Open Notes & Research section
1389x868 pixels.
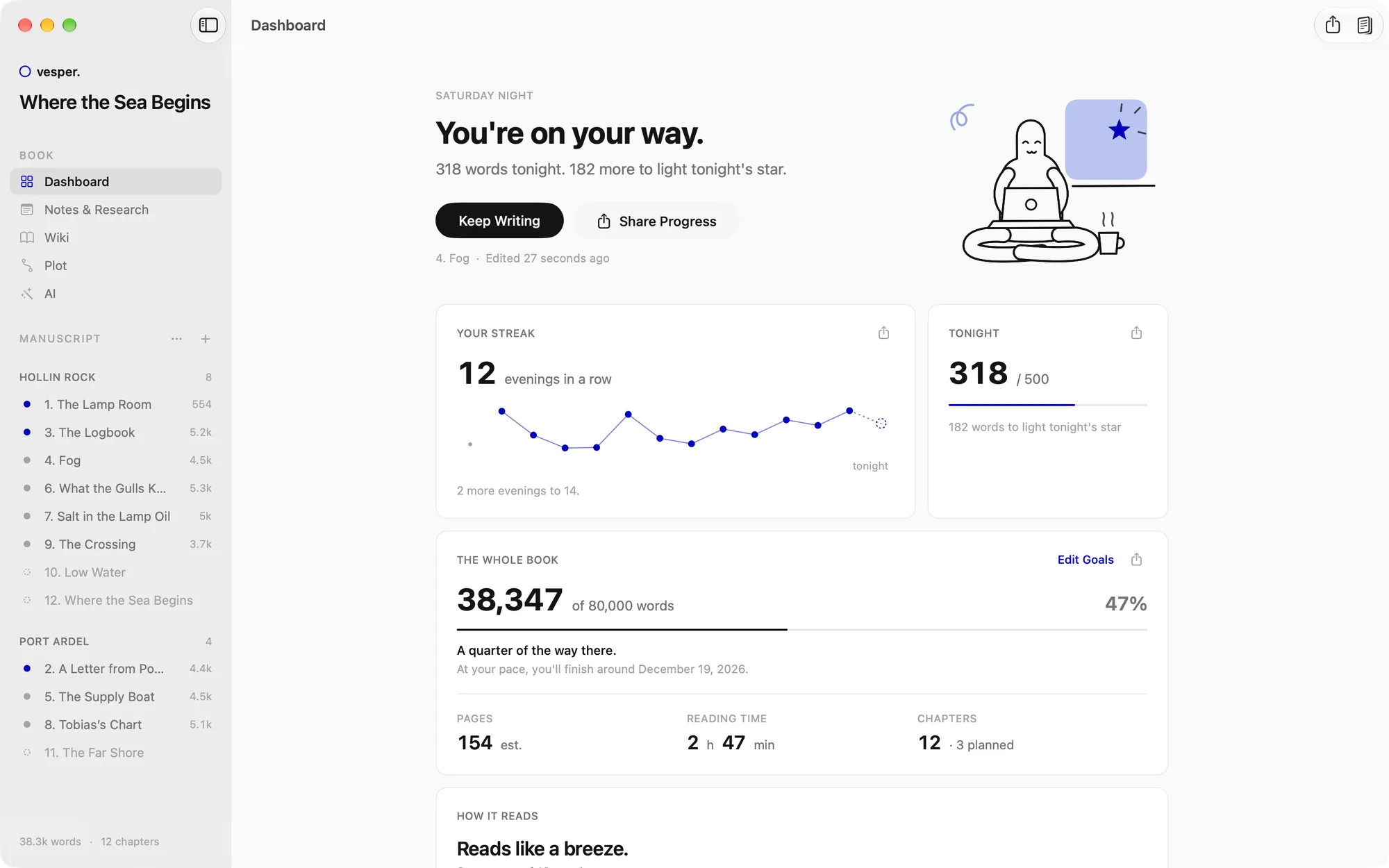116,210
